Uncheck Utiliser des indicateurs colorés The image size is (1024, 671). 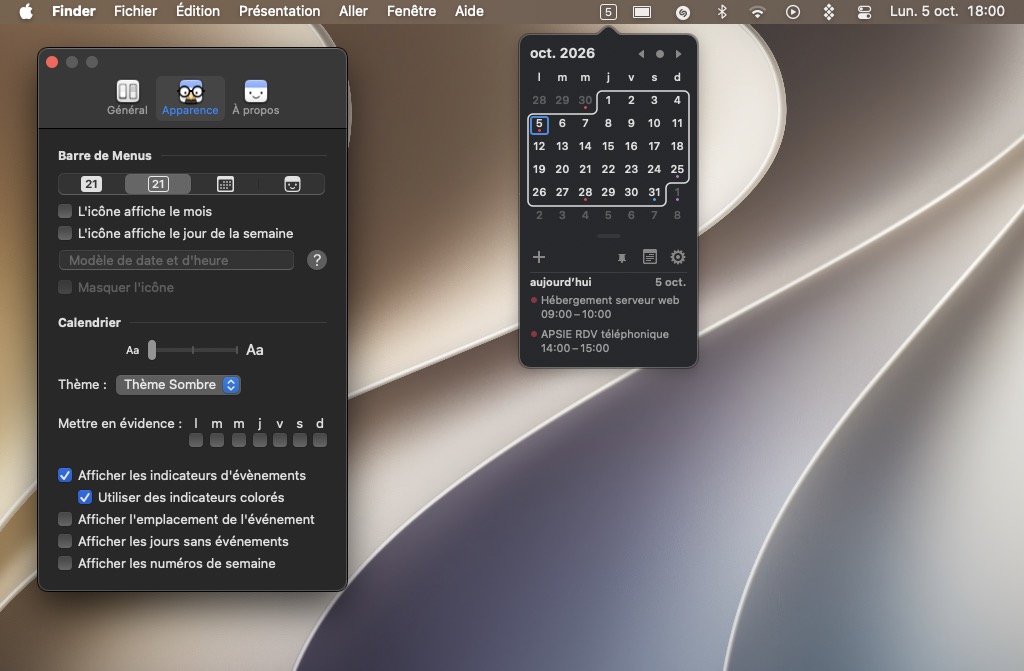click(x=85, y=497)
